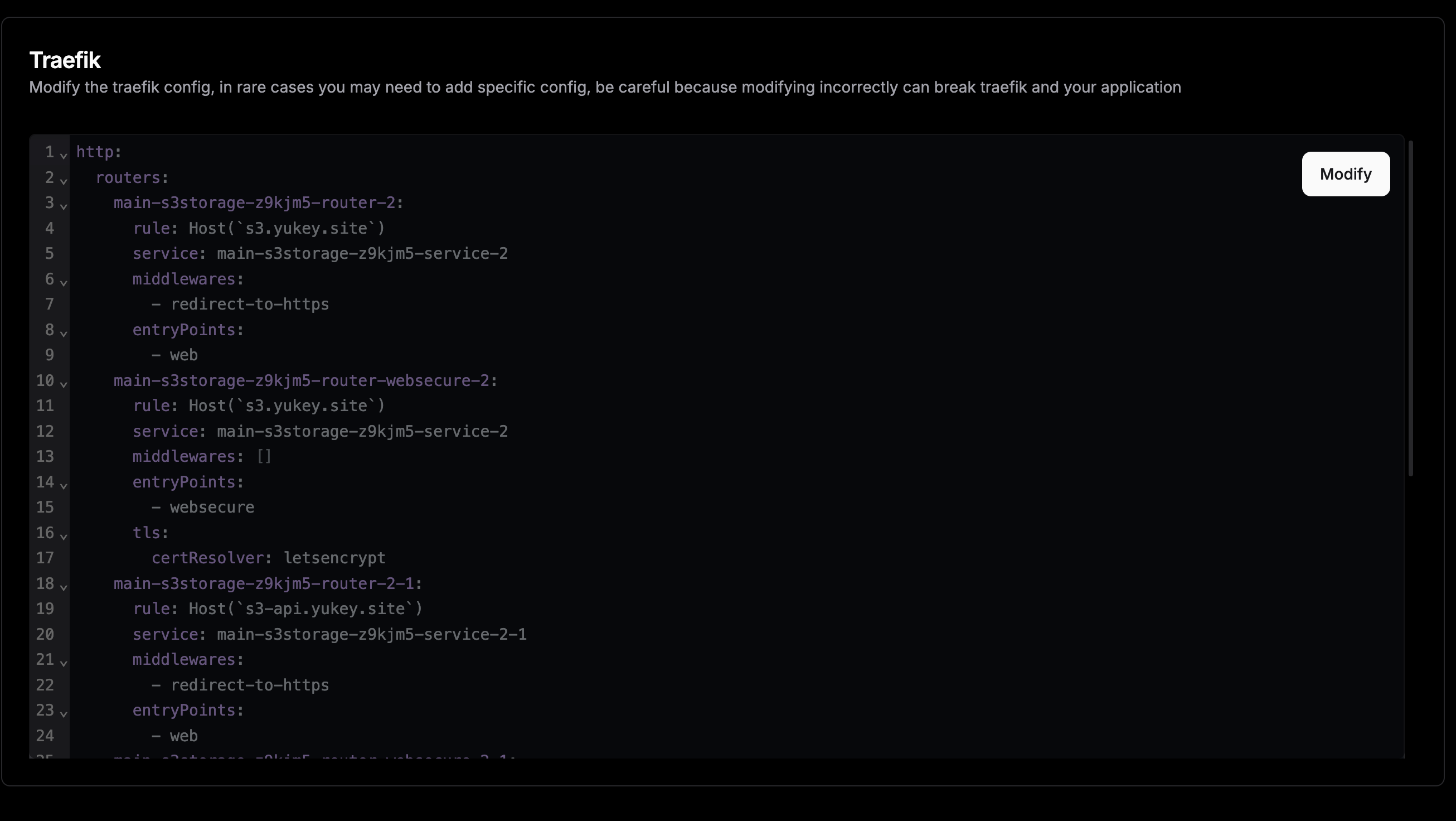Click the Modify button
Viewport: 1456px width, 821px height.
(1345, 173)
